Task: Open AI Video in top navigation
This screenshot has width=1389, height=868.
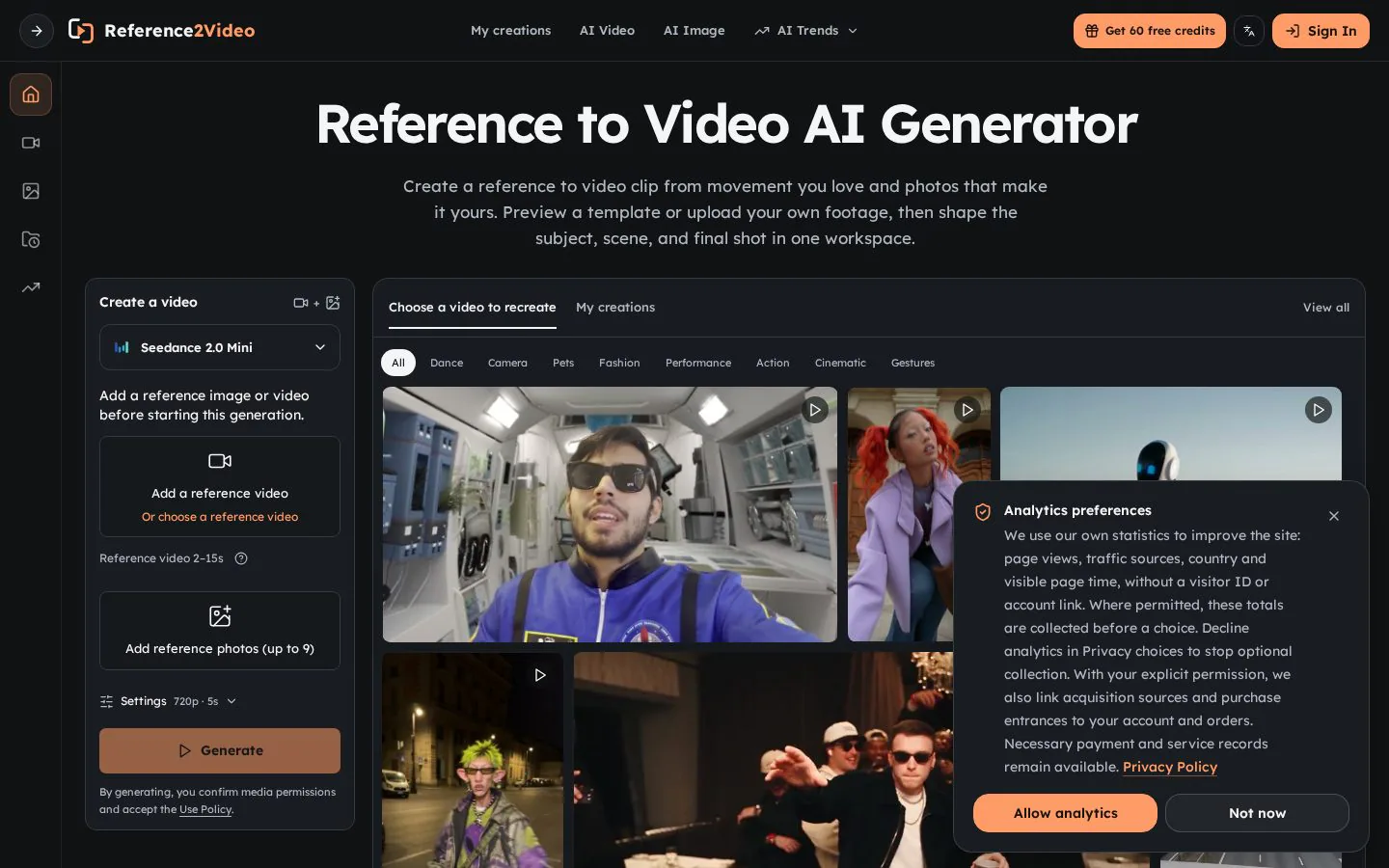Action: pos(607,31)
